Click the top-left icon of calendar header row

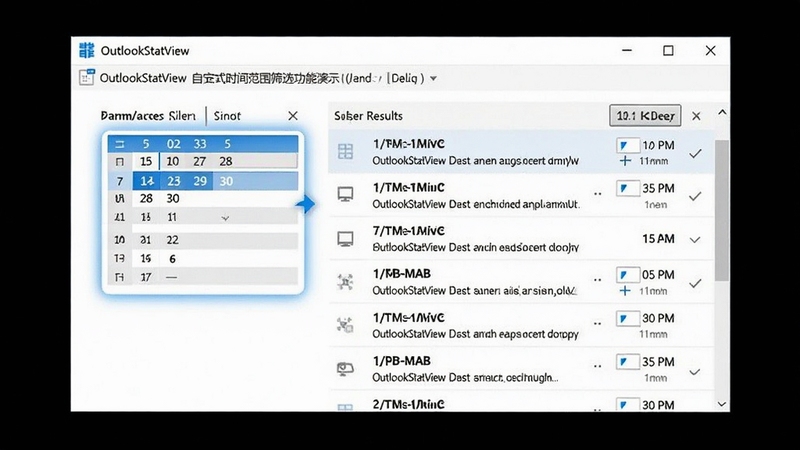pyautogui.click(x=120, y=144)
